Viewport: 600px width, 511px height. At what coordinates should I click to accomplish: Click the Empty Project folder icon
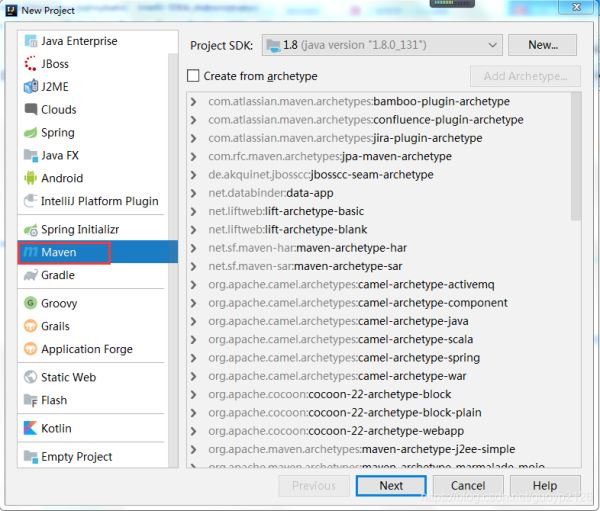tap(31, 456)
